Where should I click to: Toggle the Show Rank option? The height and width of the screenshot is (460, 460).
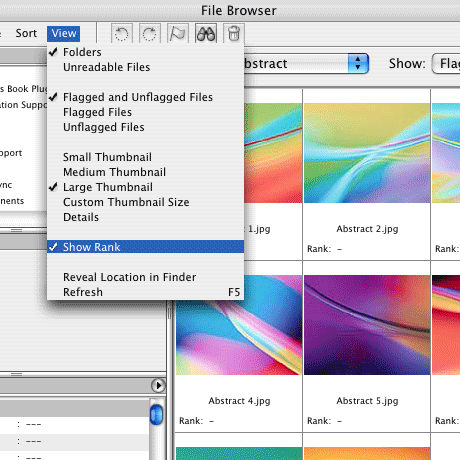pyautogui.click(x=145, y=247)
